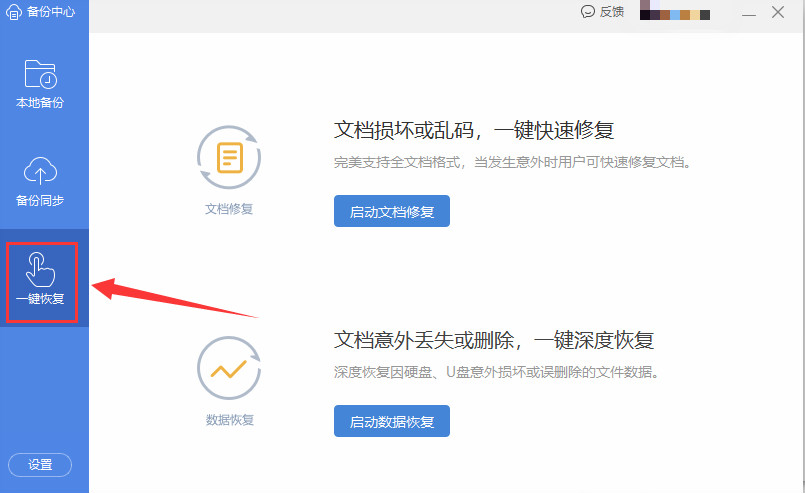The image size is (805, 493).
Task: Click the 文档修复 circular document icon
Action: [229, 157]
